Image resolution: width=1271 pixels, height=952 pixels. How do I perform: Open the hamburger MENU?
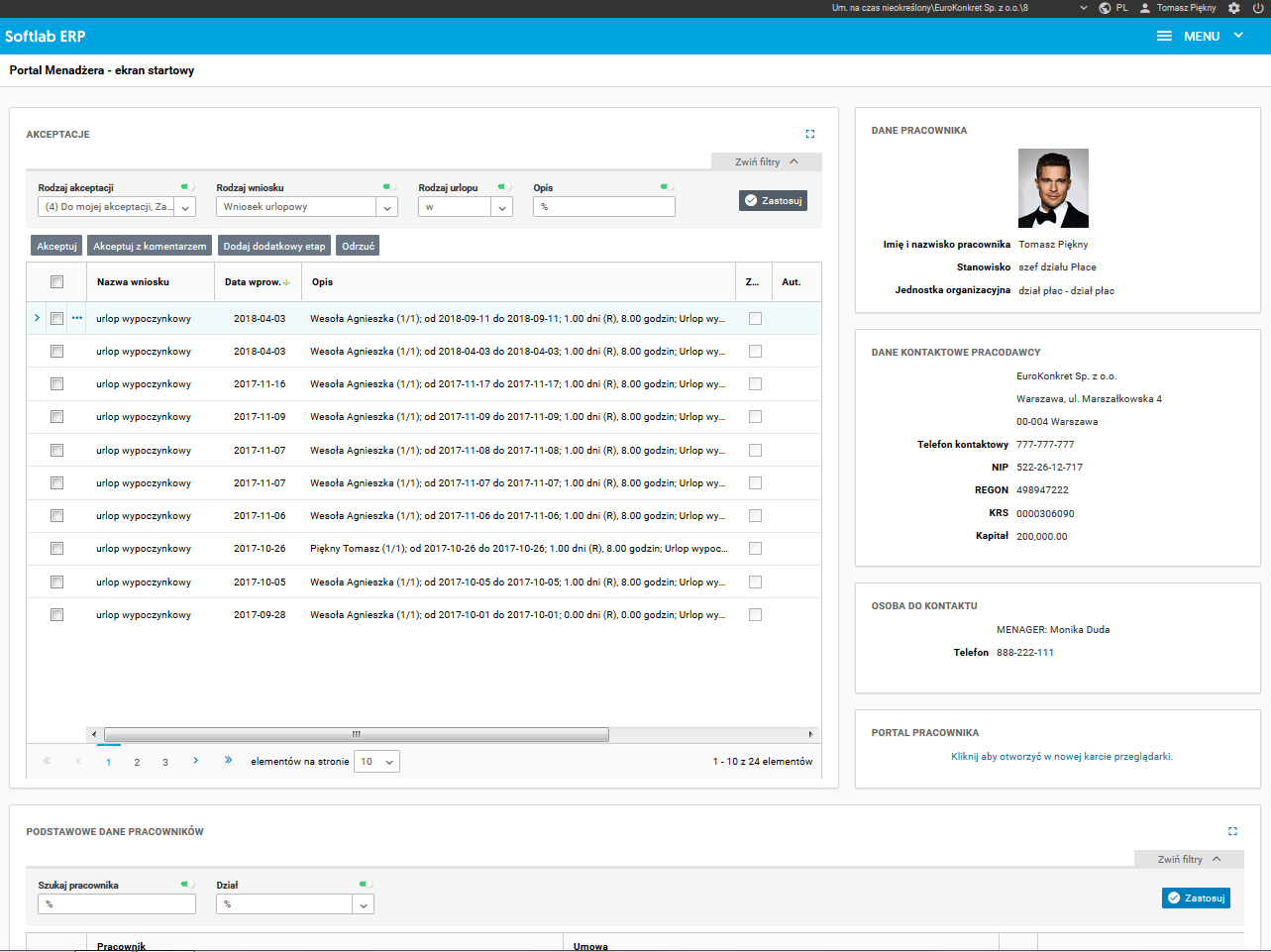click(1165, 36)
